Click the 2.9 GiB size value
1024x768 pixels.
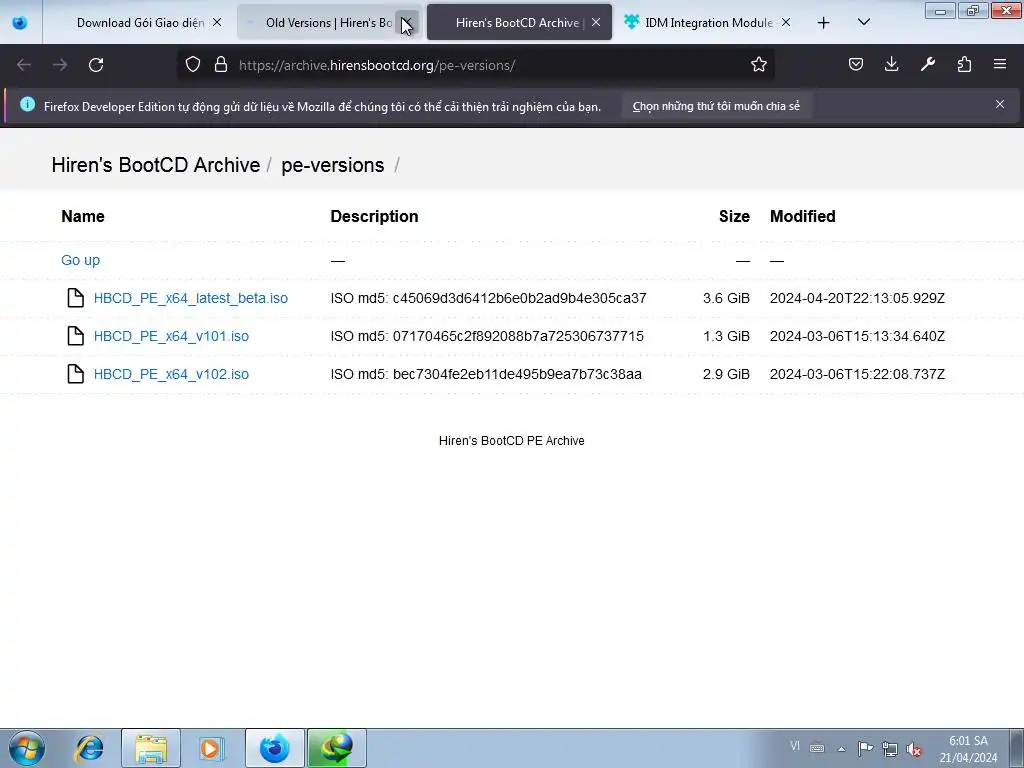tap(726, 374)
